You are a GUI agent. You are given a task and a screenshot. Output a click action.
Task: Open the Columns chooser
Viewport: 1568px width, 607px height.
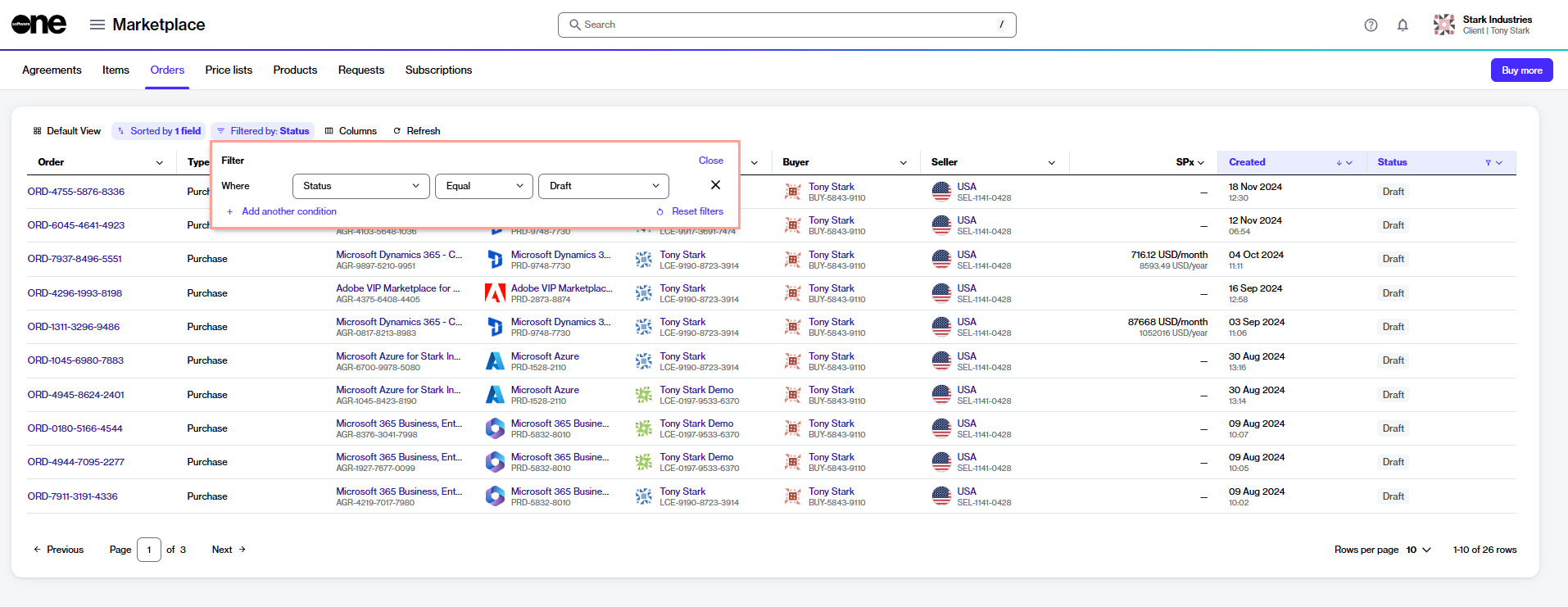click(x=351, y=131)
